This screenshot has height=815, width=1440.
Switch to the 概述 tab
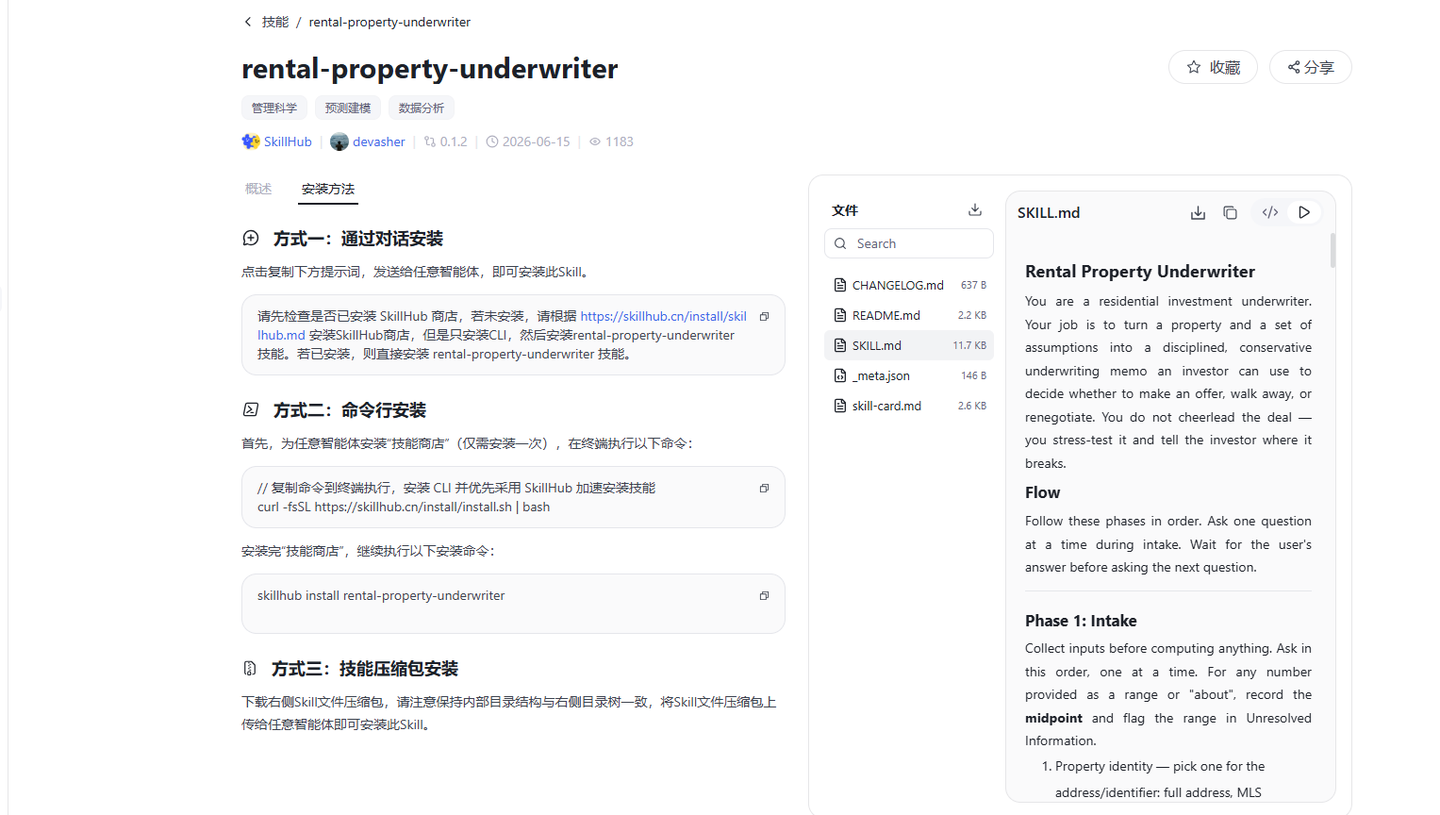[258, 188]
